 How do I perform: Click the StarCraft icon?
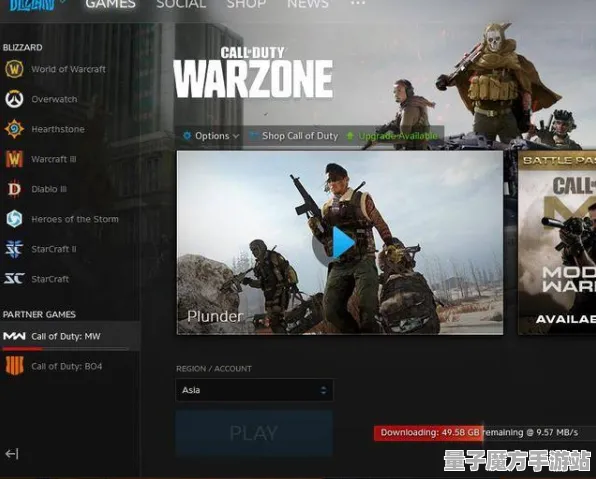[x=14, y=279]
